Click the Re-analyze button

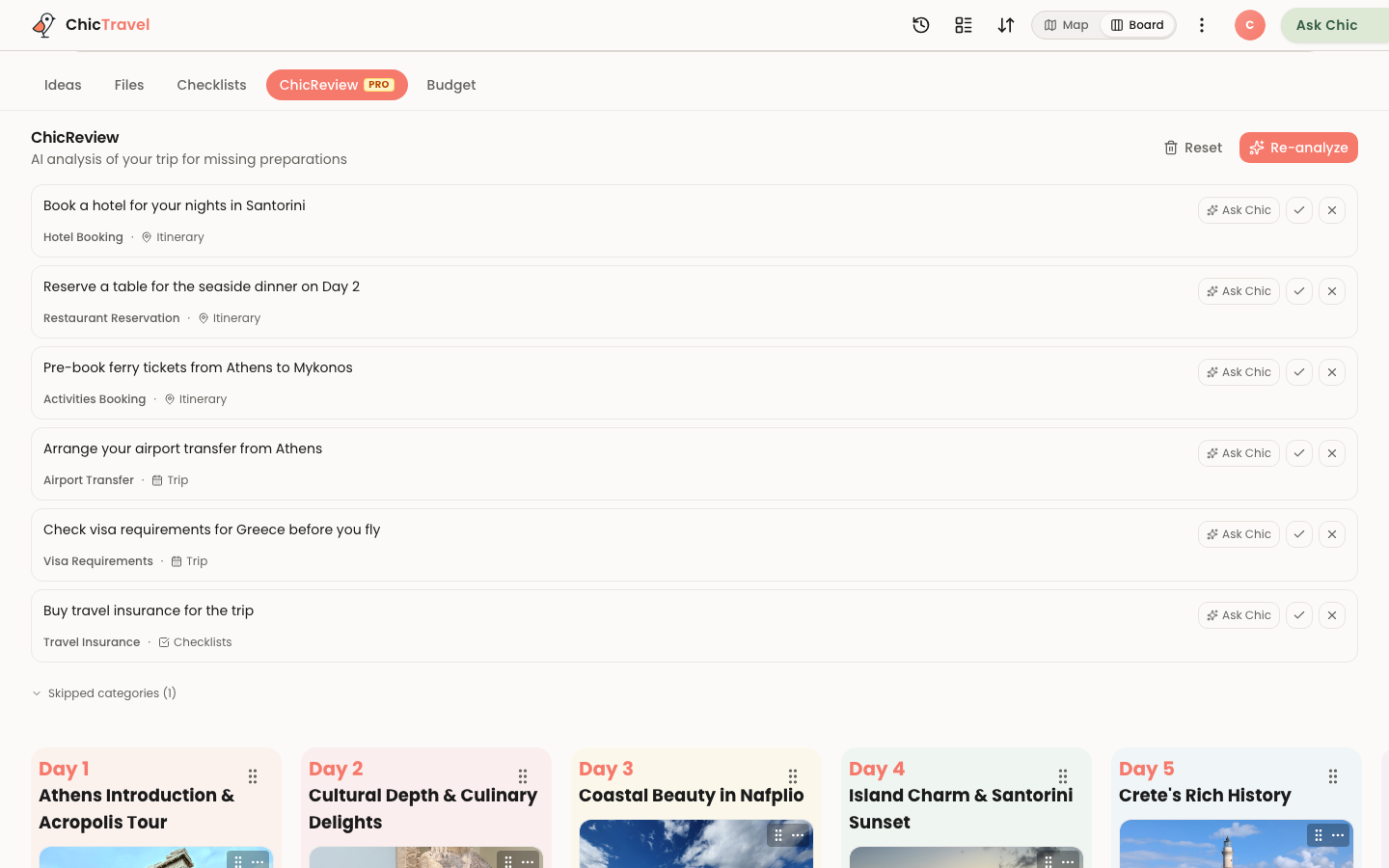tap(1298, 148)
